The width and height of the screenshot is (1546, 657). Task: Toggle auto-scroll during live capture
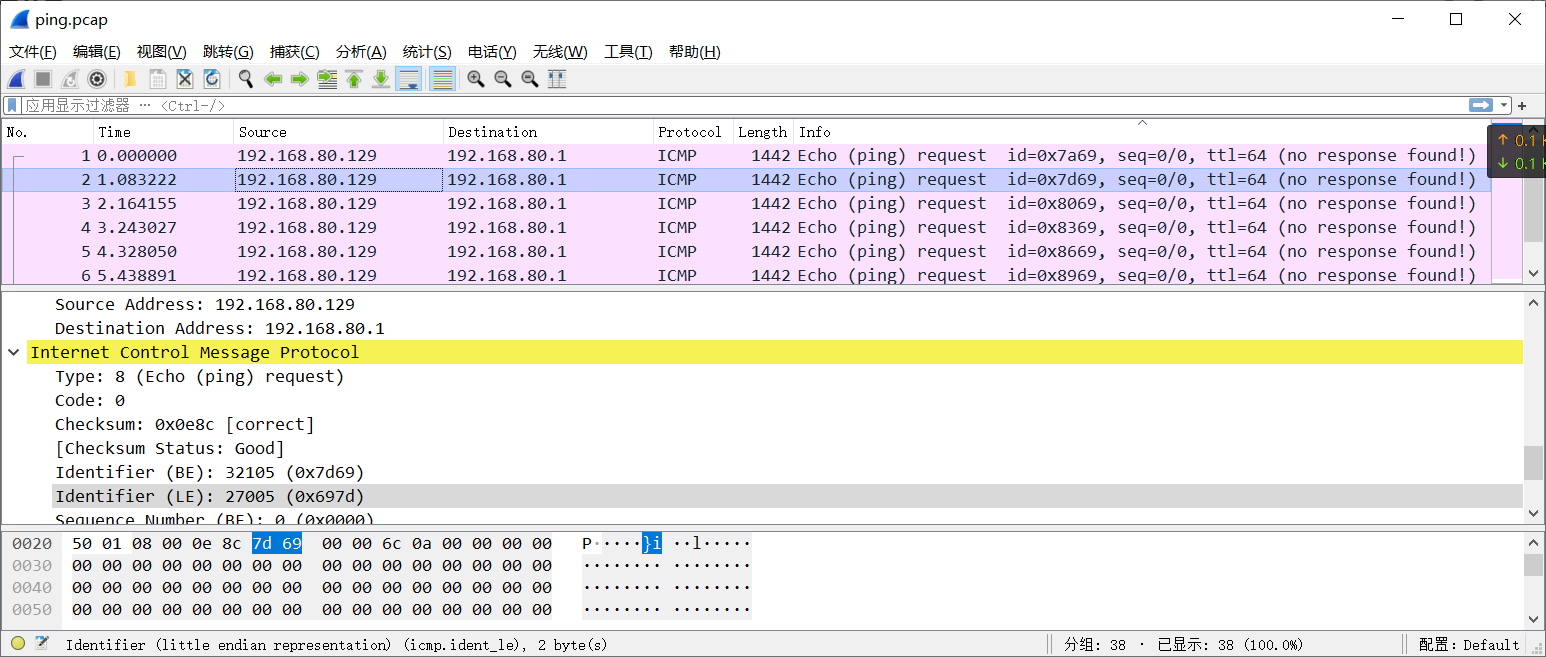tap(409, 79)
